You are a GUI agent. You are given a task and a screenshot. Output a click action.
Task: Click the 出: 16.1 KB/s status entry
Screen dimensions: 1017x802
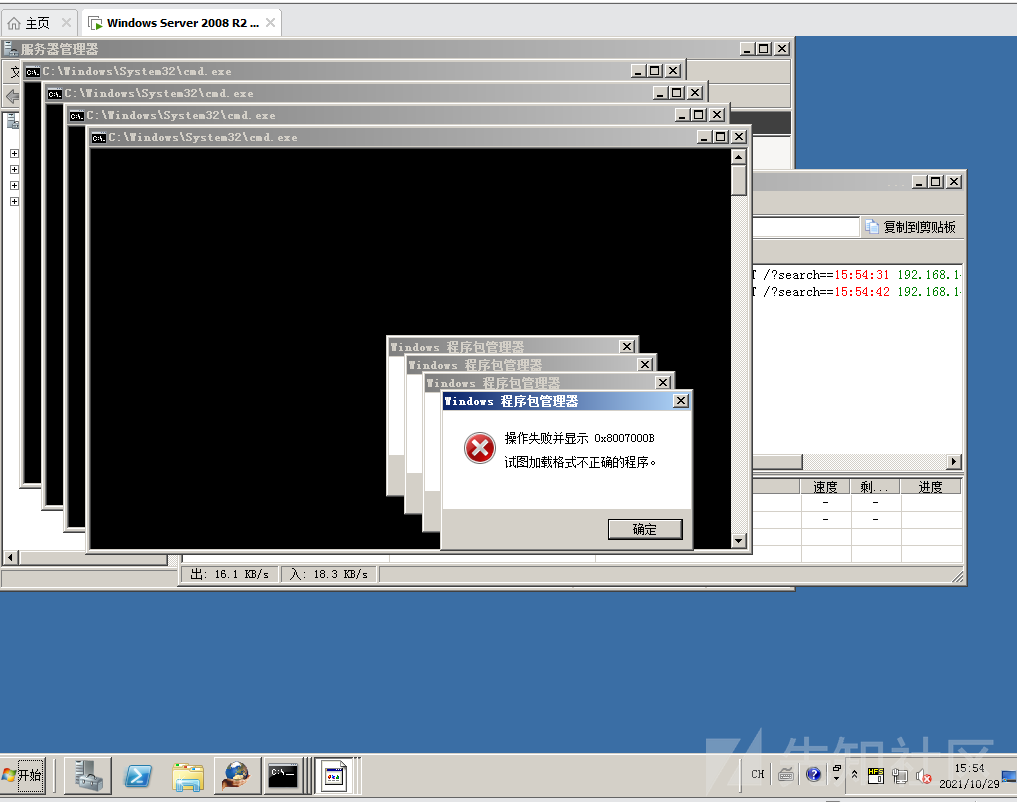coord(230,574)
